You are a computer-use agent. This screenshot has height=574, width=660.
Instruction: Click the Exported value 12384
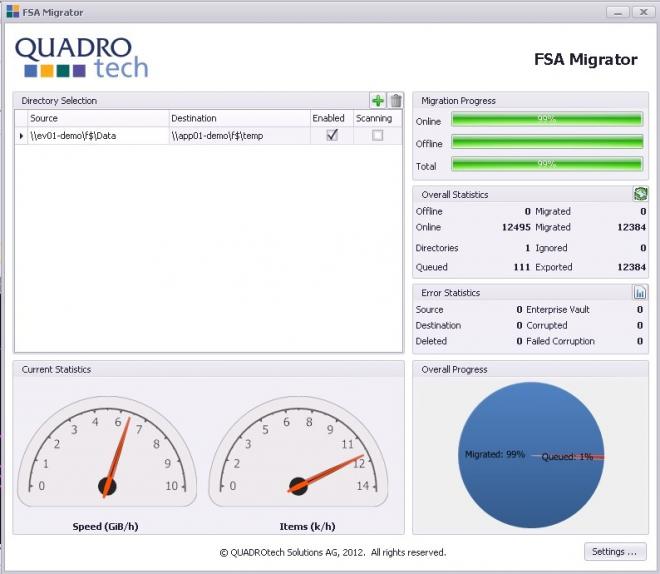point(631,267)
